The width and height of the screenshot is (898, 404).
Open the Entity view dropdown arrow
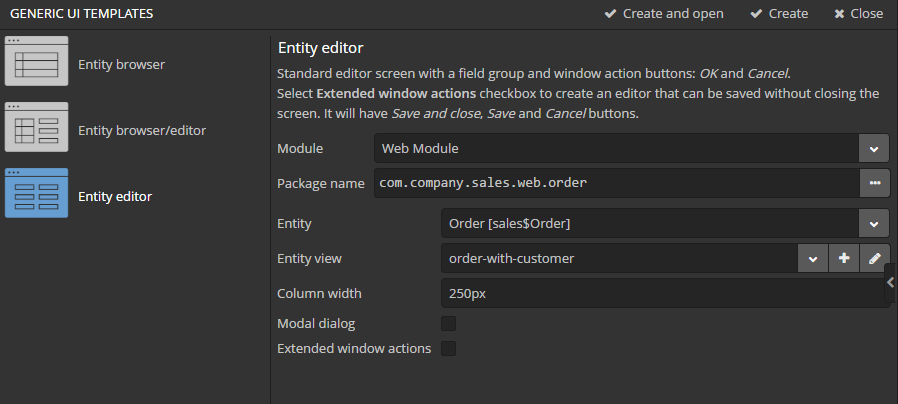coord(812,258)
